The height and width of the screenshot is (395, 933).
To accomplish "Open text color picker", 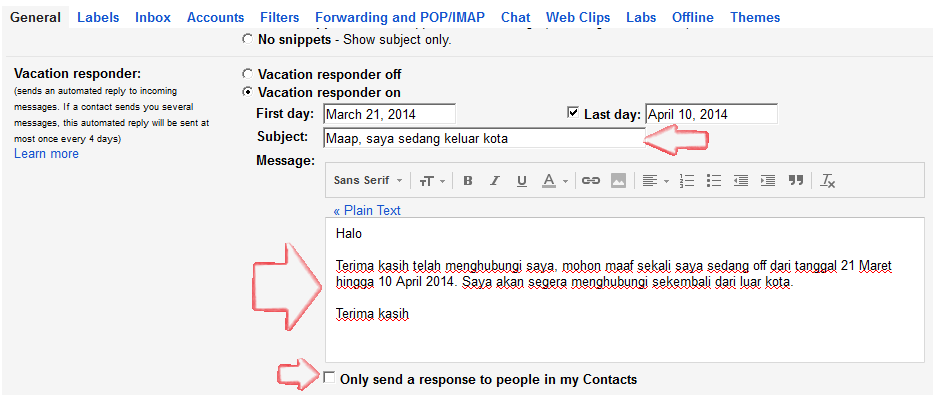I will coord(549,181).
